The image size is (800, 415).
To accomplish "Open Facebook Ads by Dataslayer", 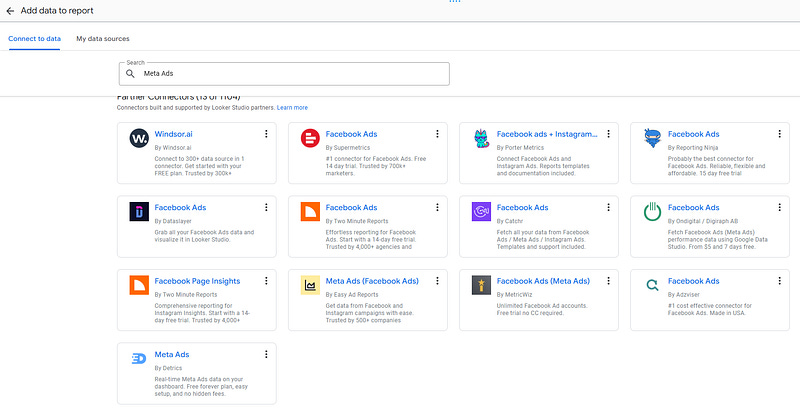I will pos(180,208).
